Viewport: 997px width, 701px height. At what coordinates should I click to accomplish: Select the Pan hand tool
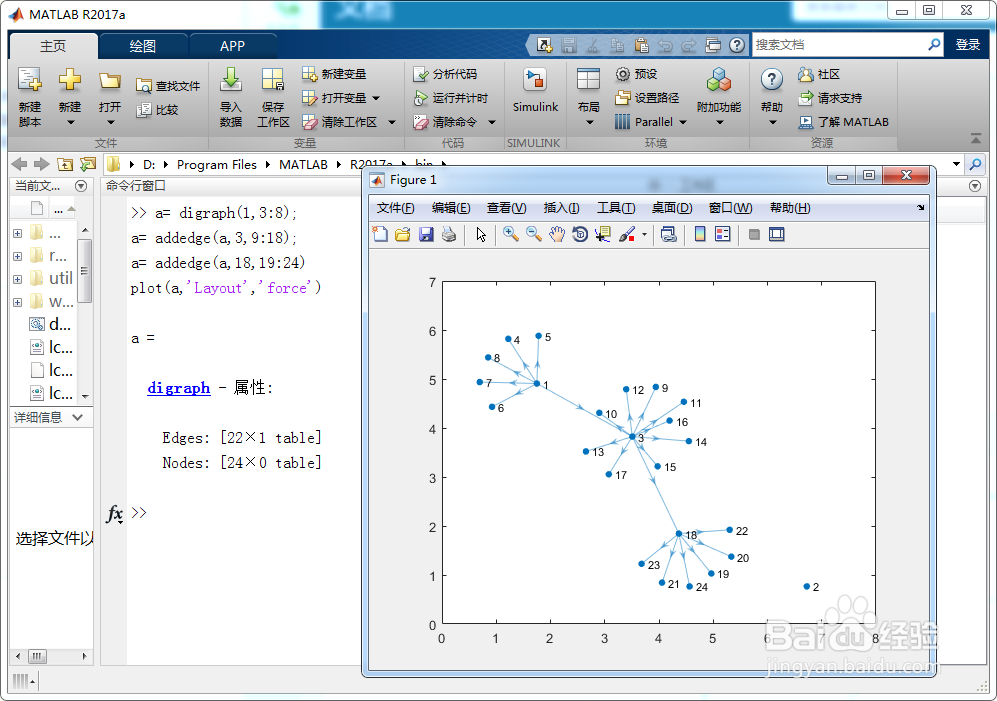point(556,234)
